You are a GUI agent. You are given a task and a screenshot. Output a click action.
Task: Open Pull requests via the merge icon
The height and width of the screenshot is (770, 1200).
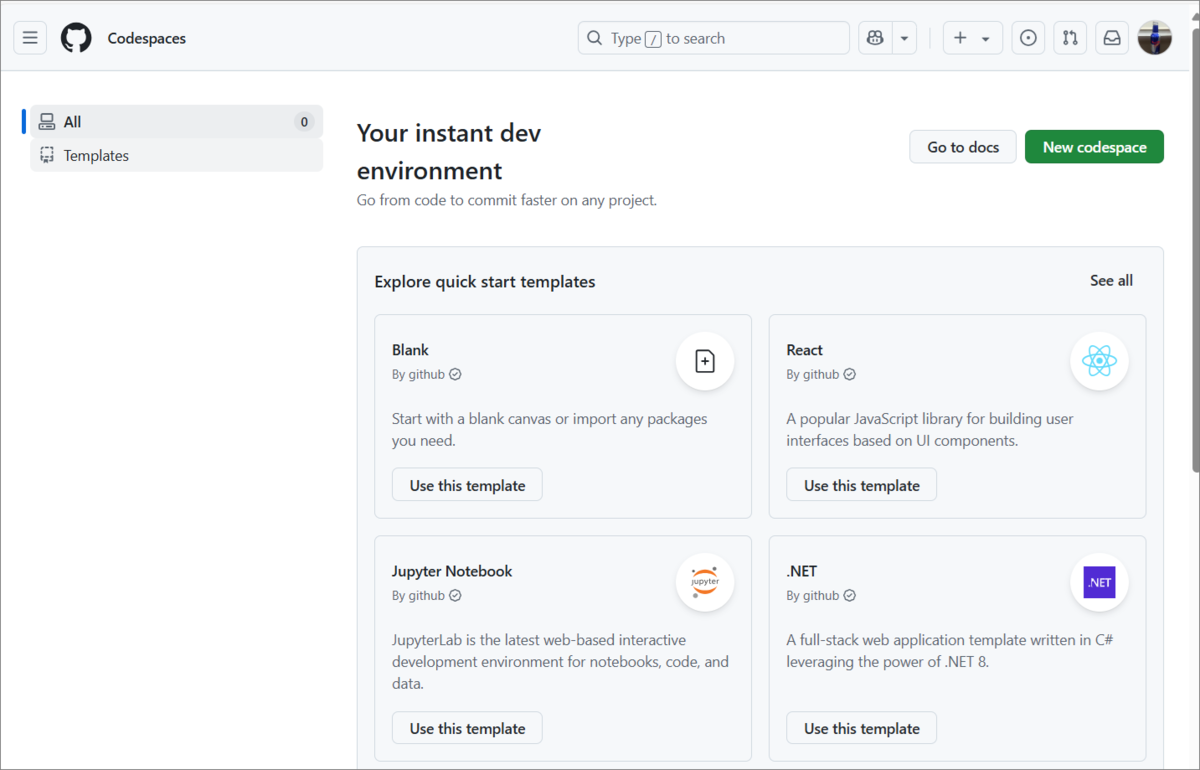(1070, 37)
